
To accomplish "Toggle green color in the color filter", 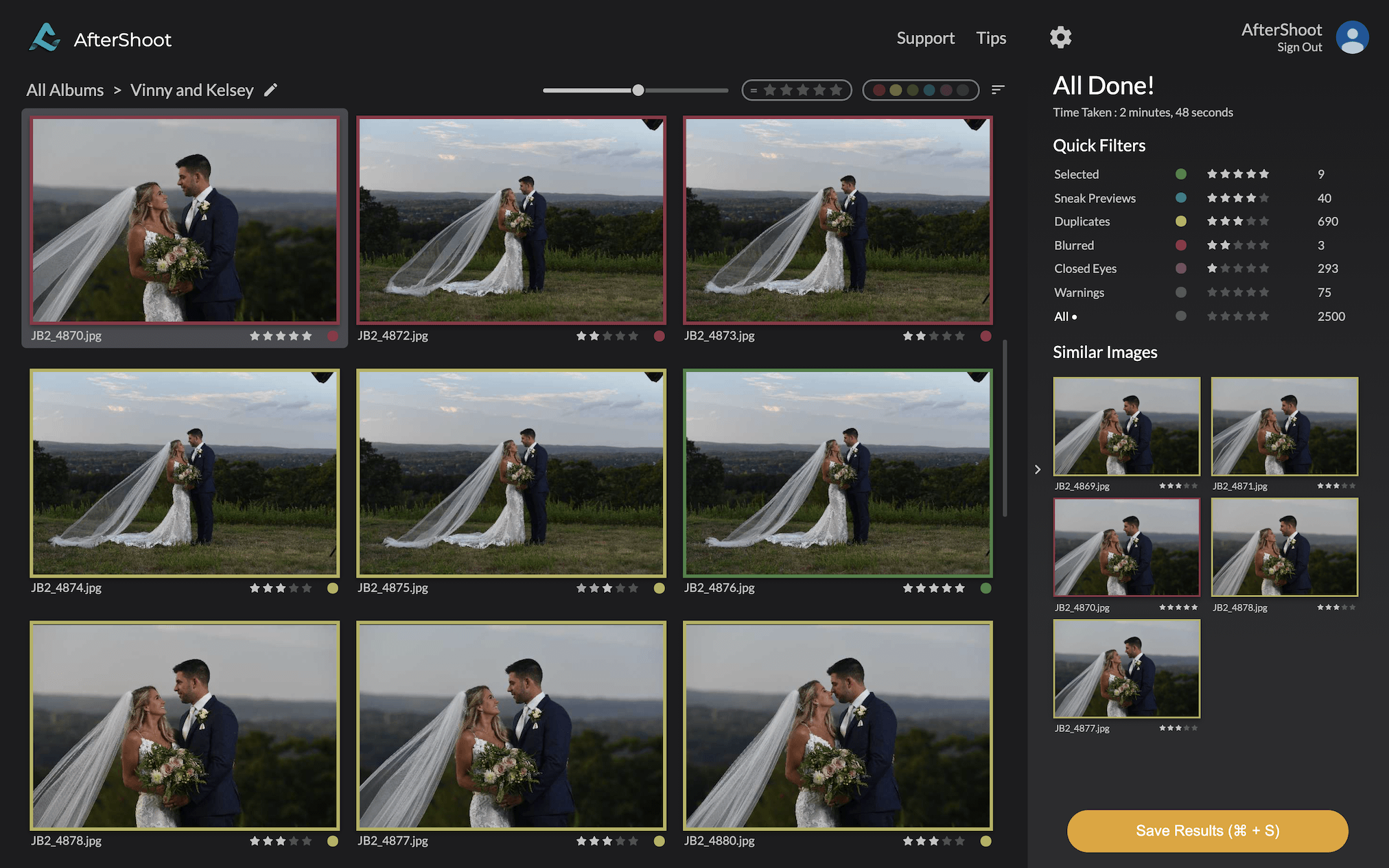I will [913, 90].
